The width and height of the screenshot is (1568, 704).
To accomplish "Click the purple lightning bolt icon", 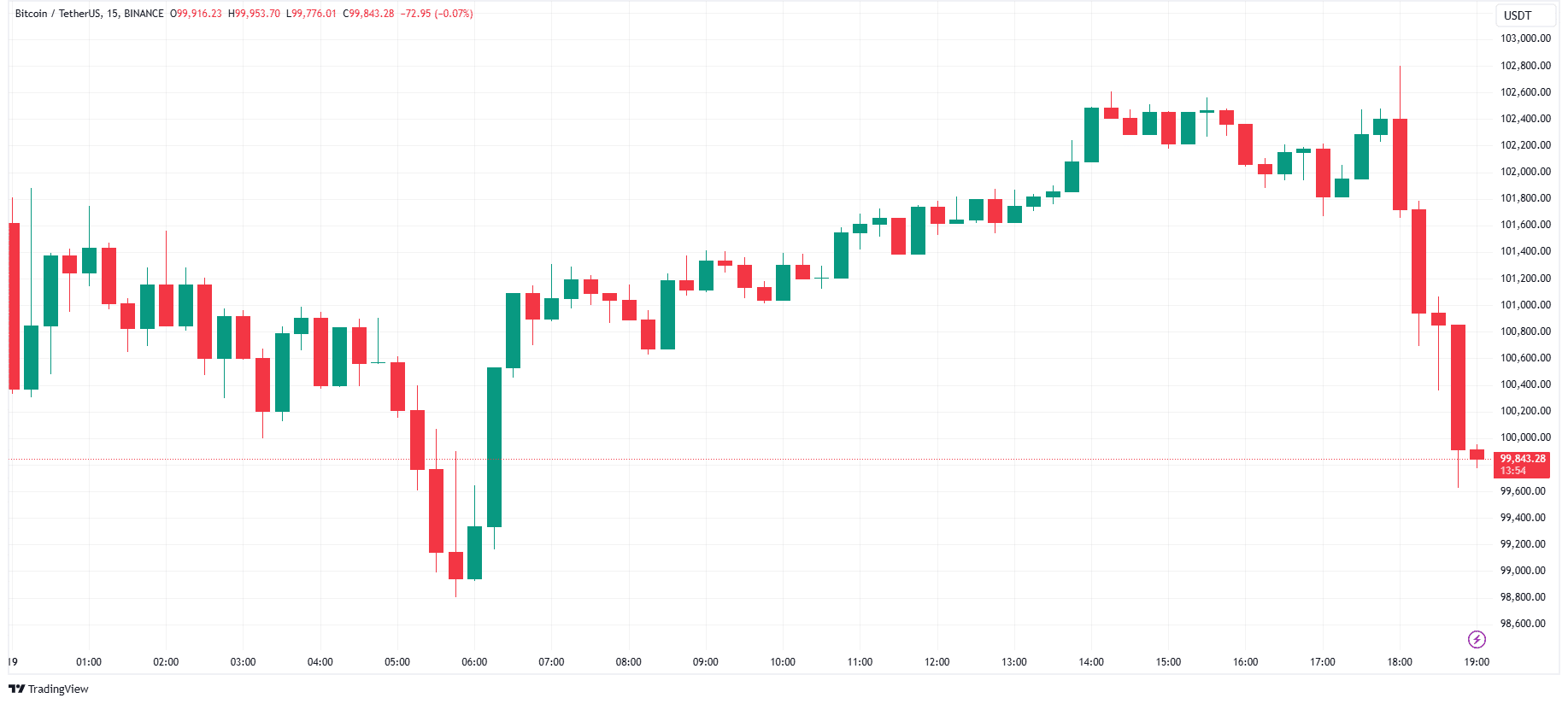I will tap(1477, 639).
